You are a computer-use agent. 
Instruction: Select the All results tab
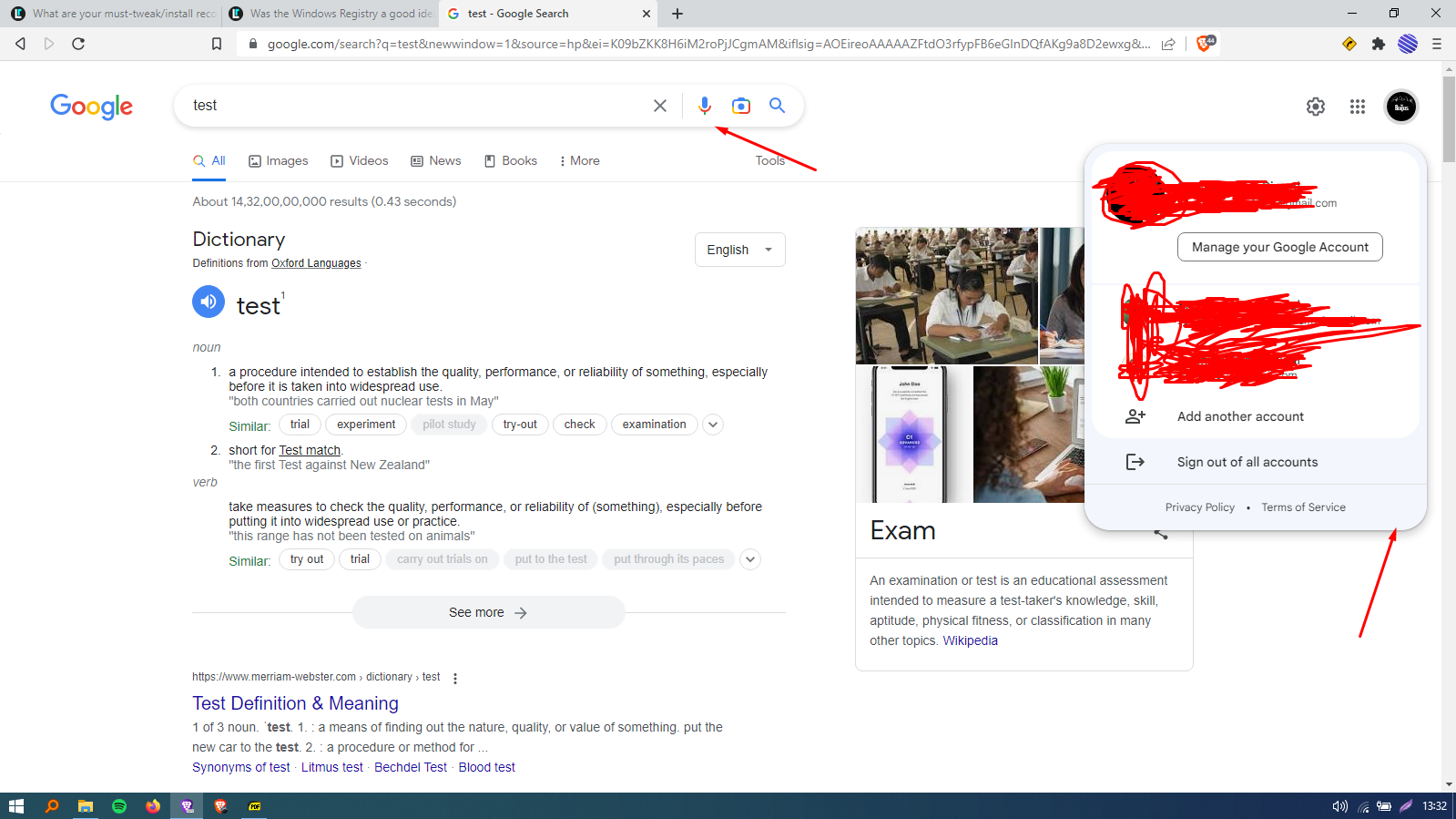[209, 160]
